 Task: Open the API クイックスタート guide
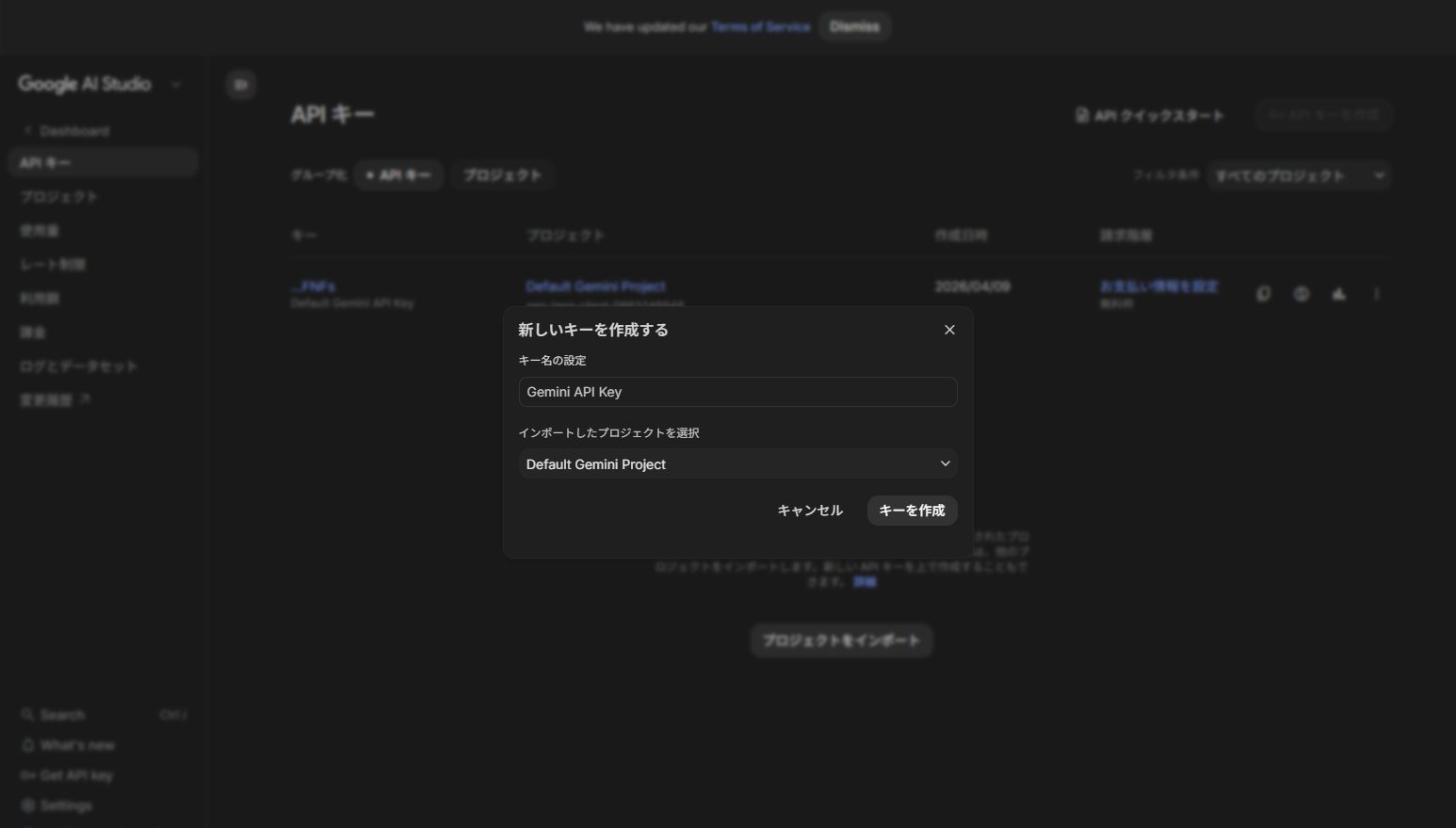pos(1151,115)
